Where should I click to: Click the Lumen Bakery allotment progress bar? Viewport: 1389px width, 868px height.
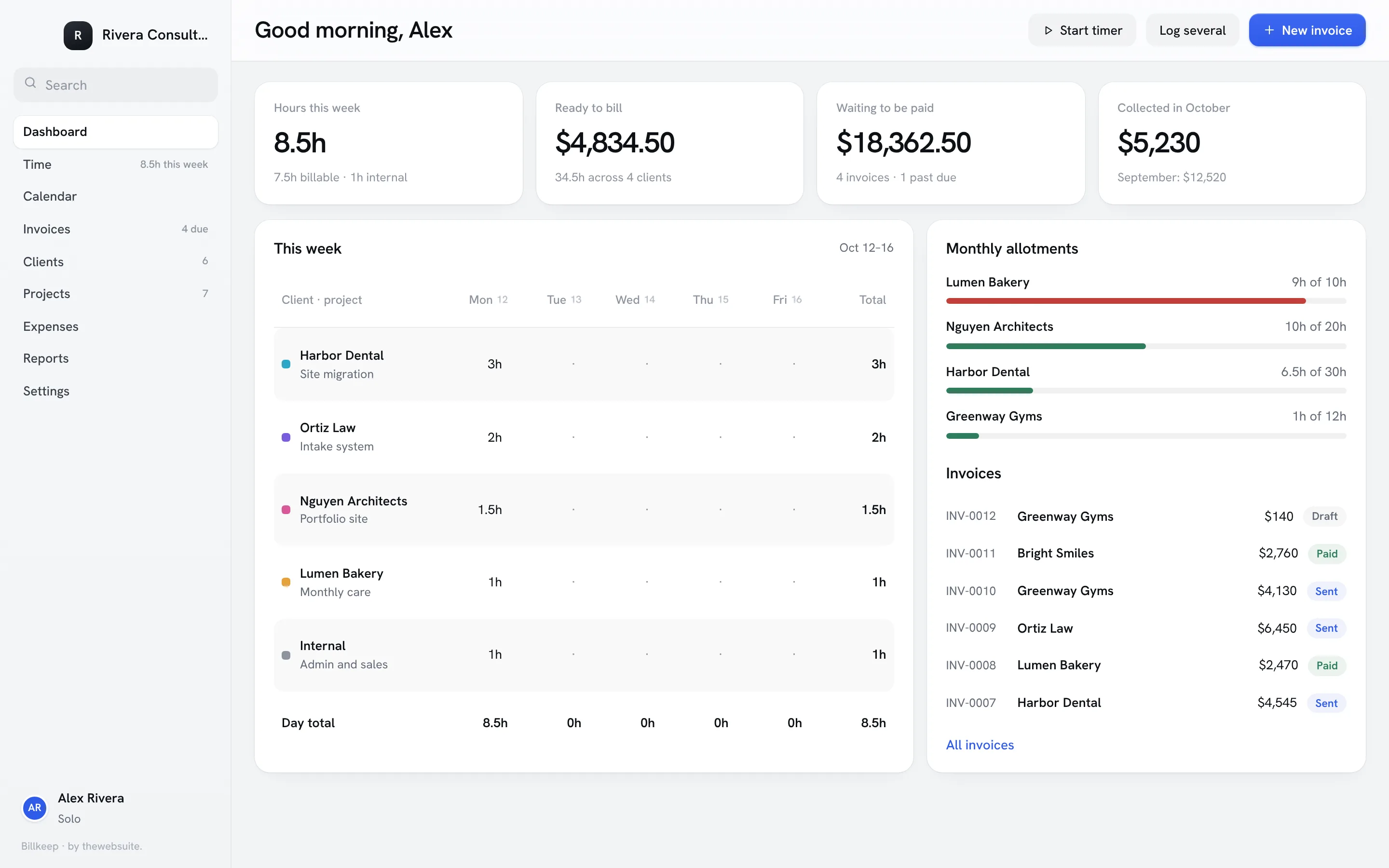(x=1145, y=301)
